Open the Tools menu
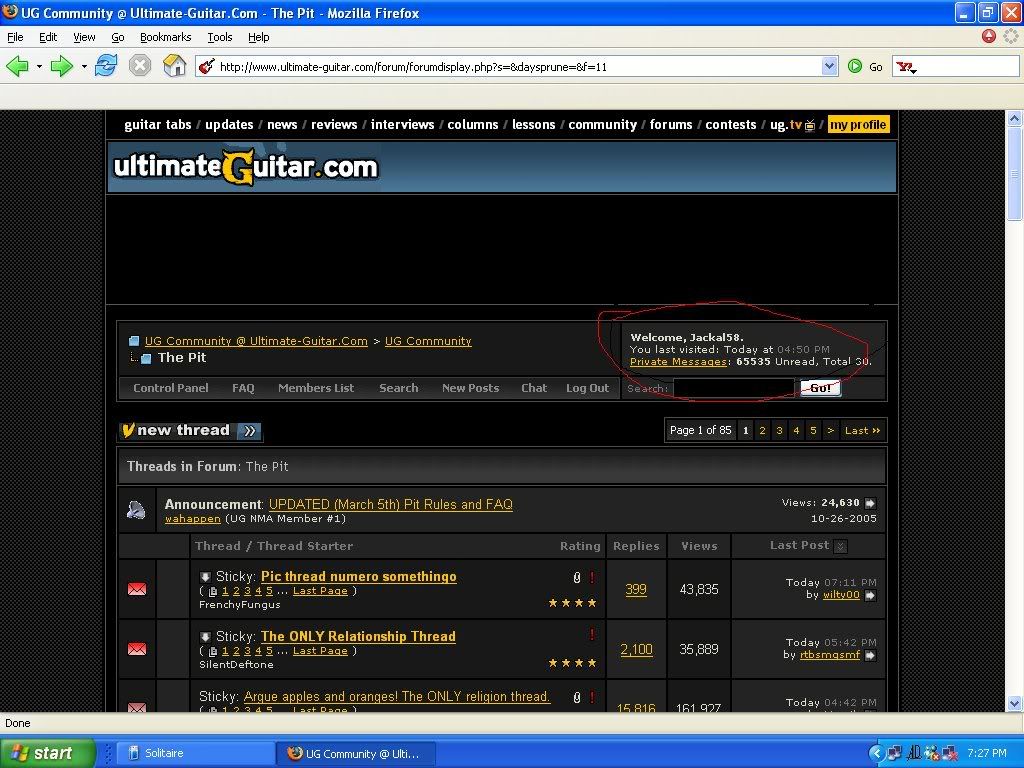This screenshot has width=1024, height=768. 220,37
